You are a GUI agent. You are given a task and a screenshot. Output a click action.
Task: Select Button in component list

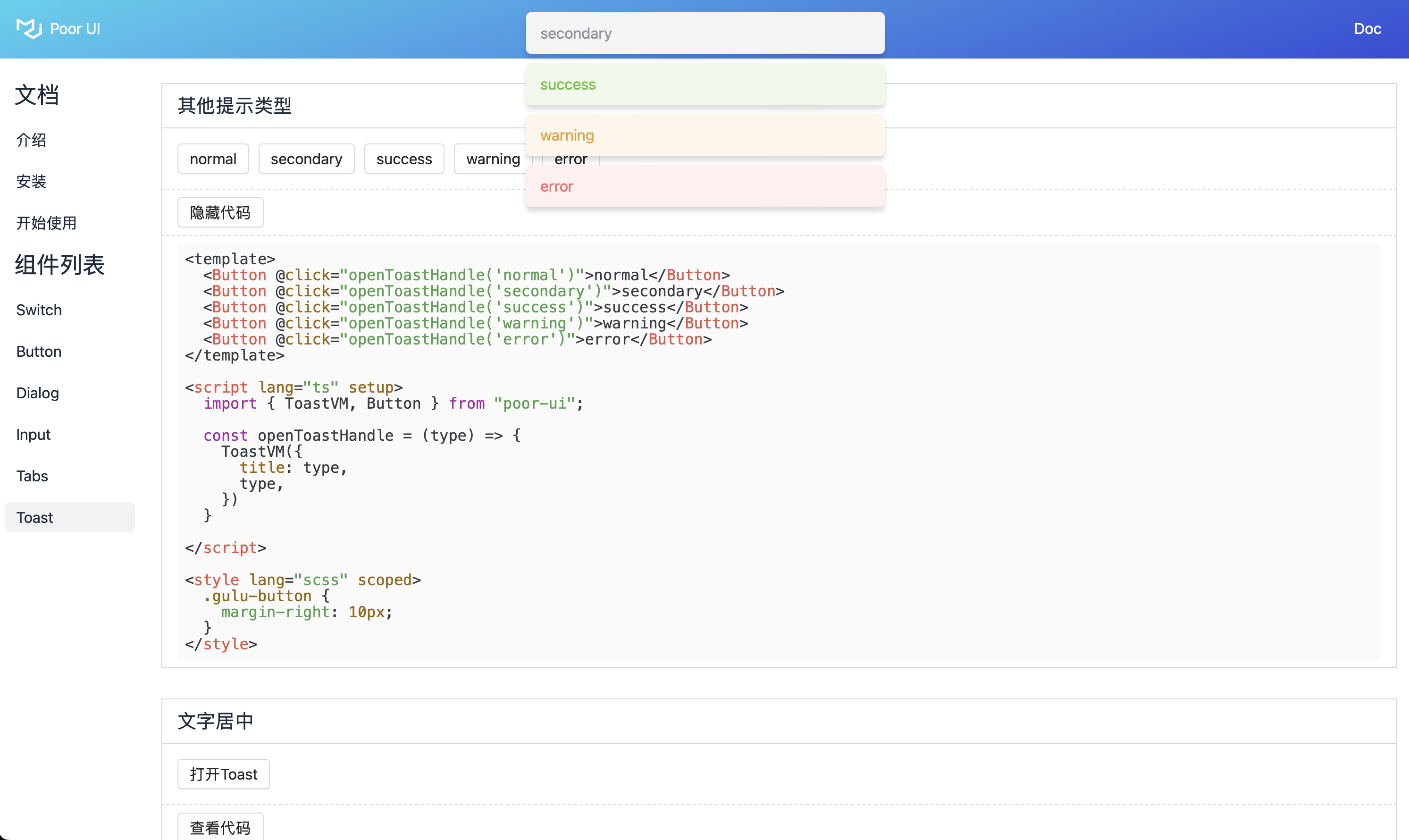coord(39,351)
